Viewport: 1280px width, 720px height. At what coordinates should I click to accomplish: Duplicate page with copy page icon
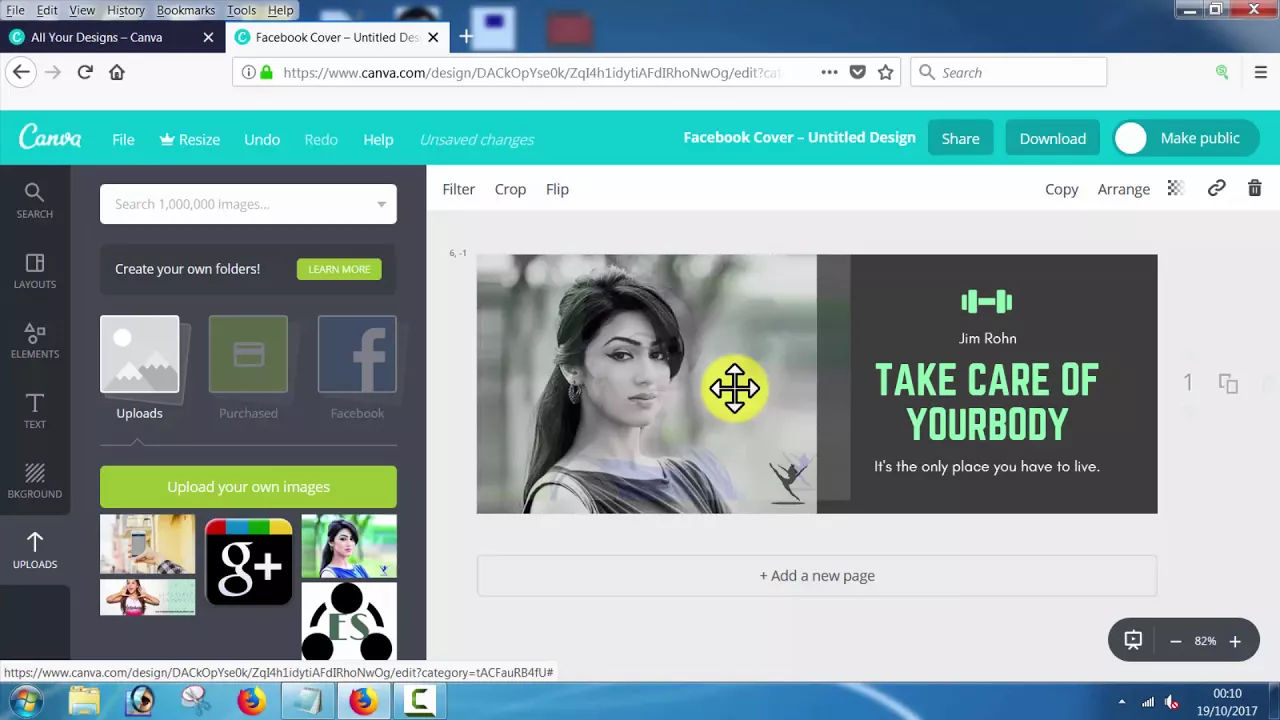[1228, 384]
